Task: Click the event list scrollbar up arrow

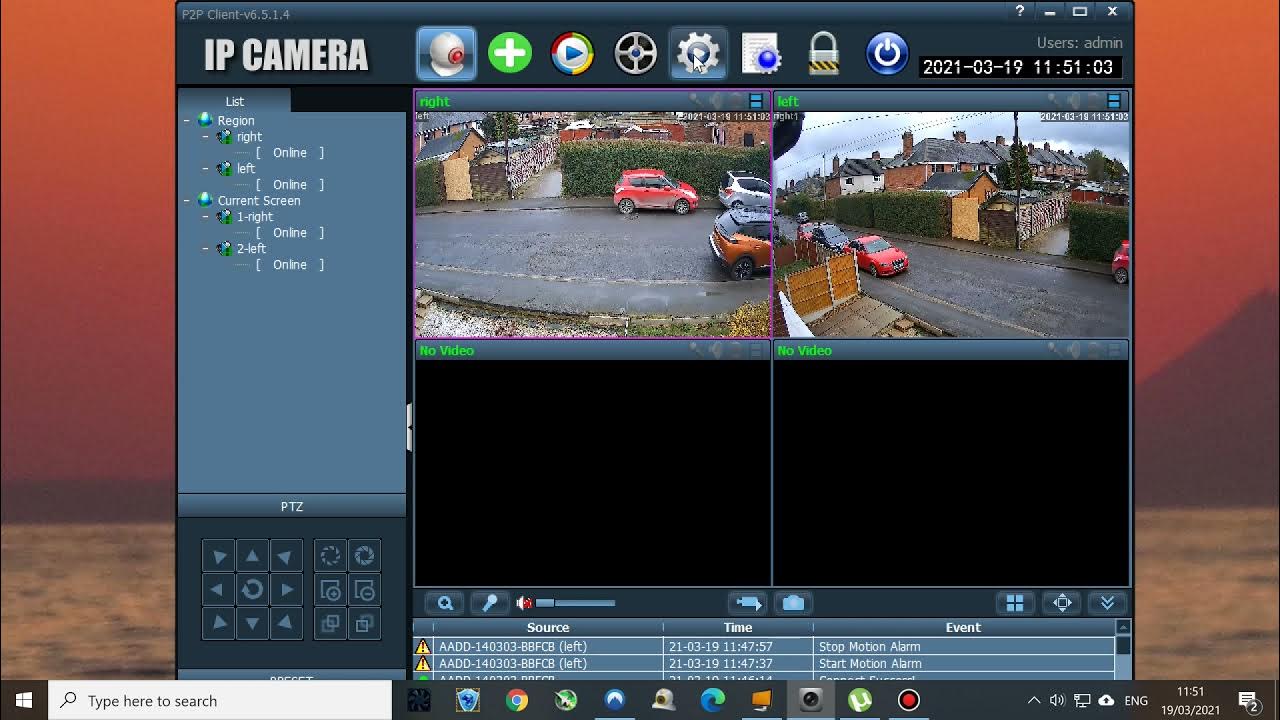Action: 1123,627
